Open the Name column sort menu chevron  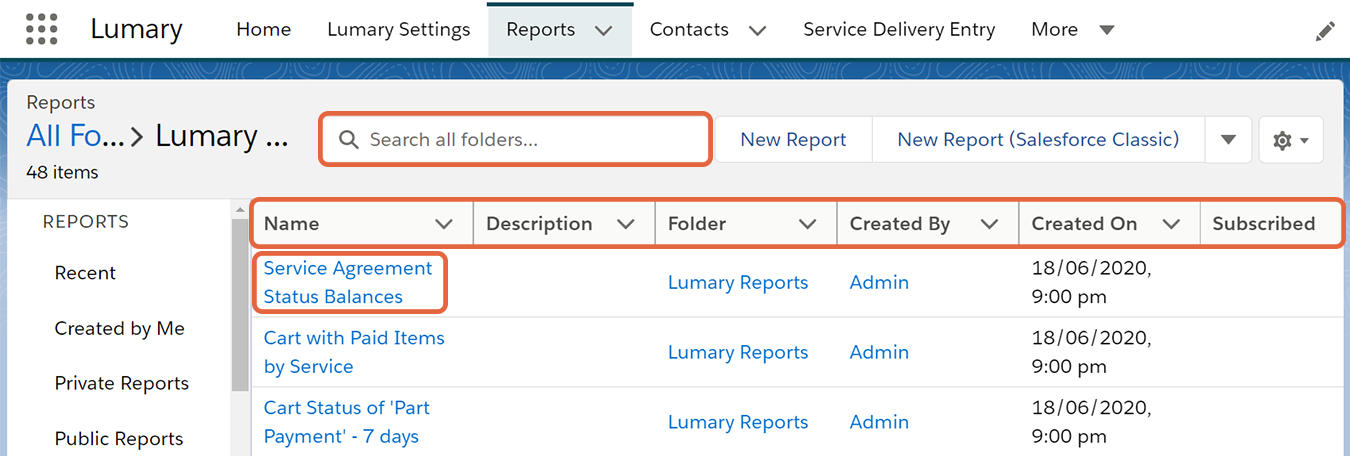[444, 224]
